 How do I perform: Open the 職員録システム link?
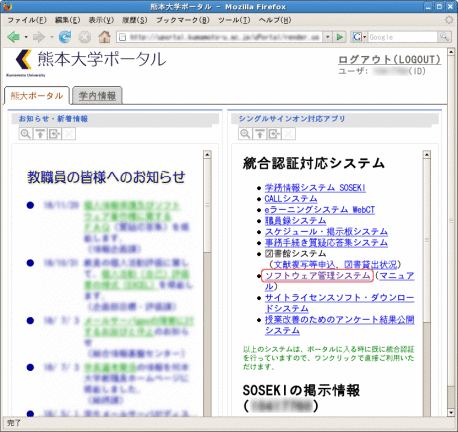[x=295, y=221]
